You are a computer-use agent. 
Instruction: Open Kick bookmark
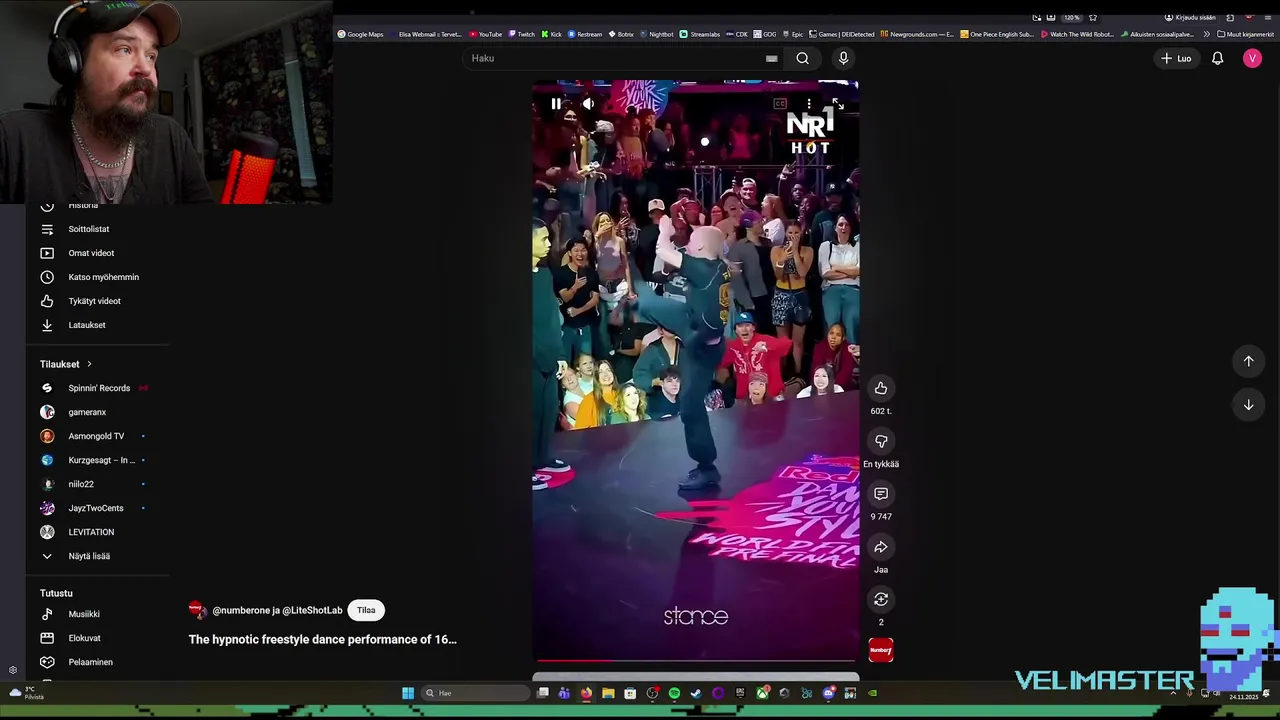(552, 34)
